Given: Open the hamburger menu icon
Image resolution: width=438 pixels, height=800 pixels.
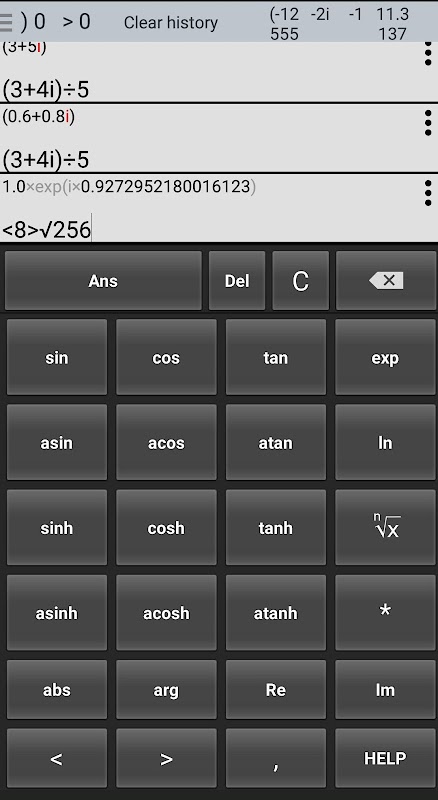Looking at the screenshot, I should [6, 22].
